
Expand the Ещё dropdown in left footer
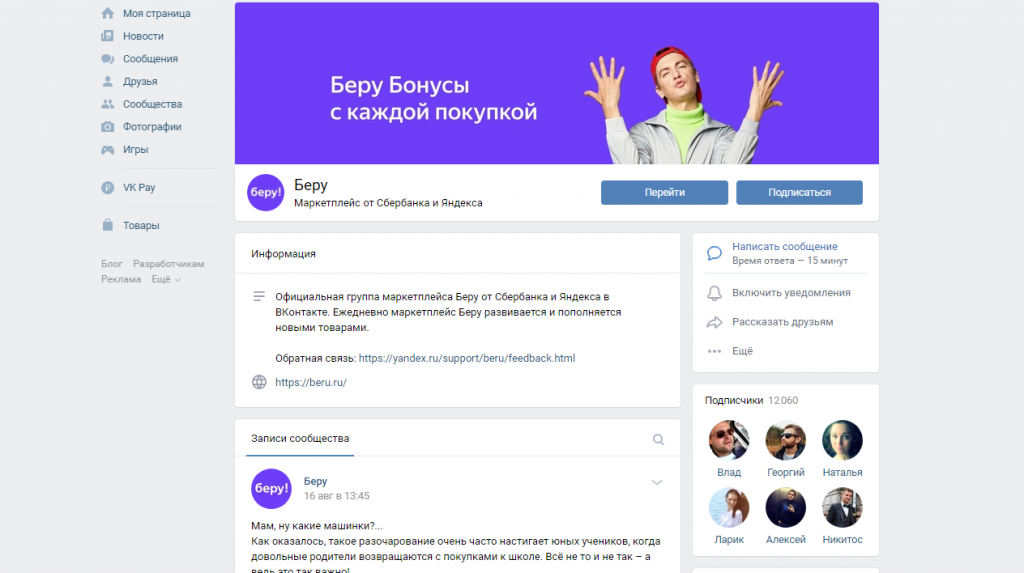(x=166, y=279)
